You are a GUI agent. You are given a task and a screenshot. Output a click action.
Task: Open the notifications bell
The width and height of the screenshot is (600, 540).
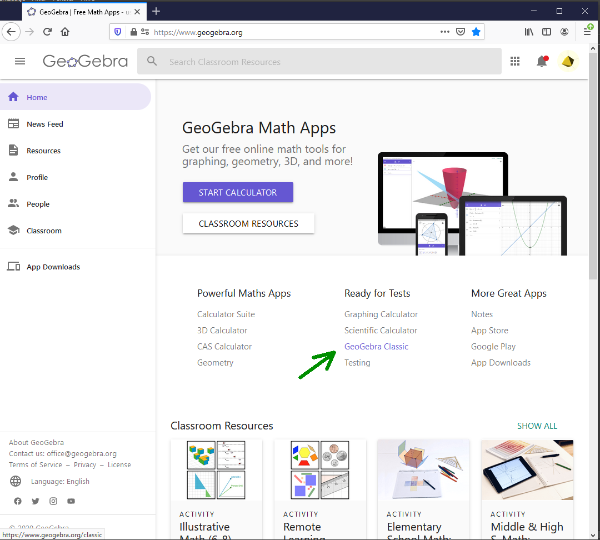coord(542,61)
